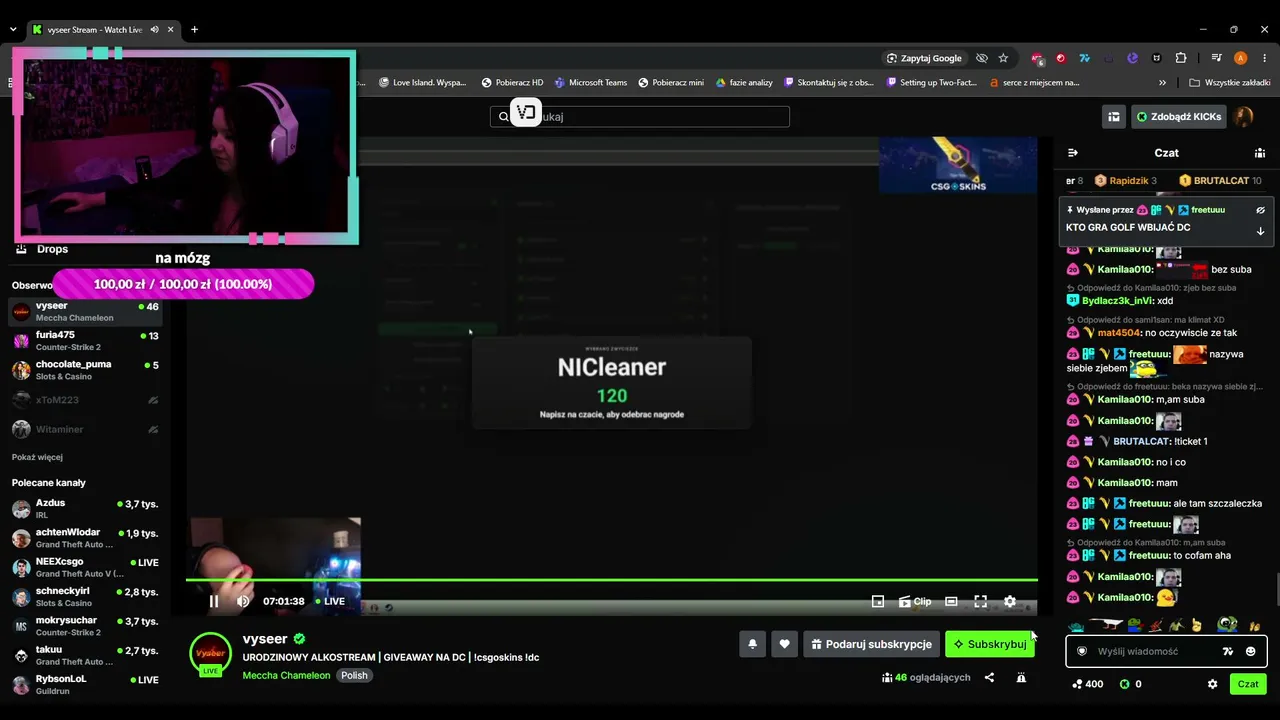
Task: Enter fullscreen video mode
Action: click(981, 601)
